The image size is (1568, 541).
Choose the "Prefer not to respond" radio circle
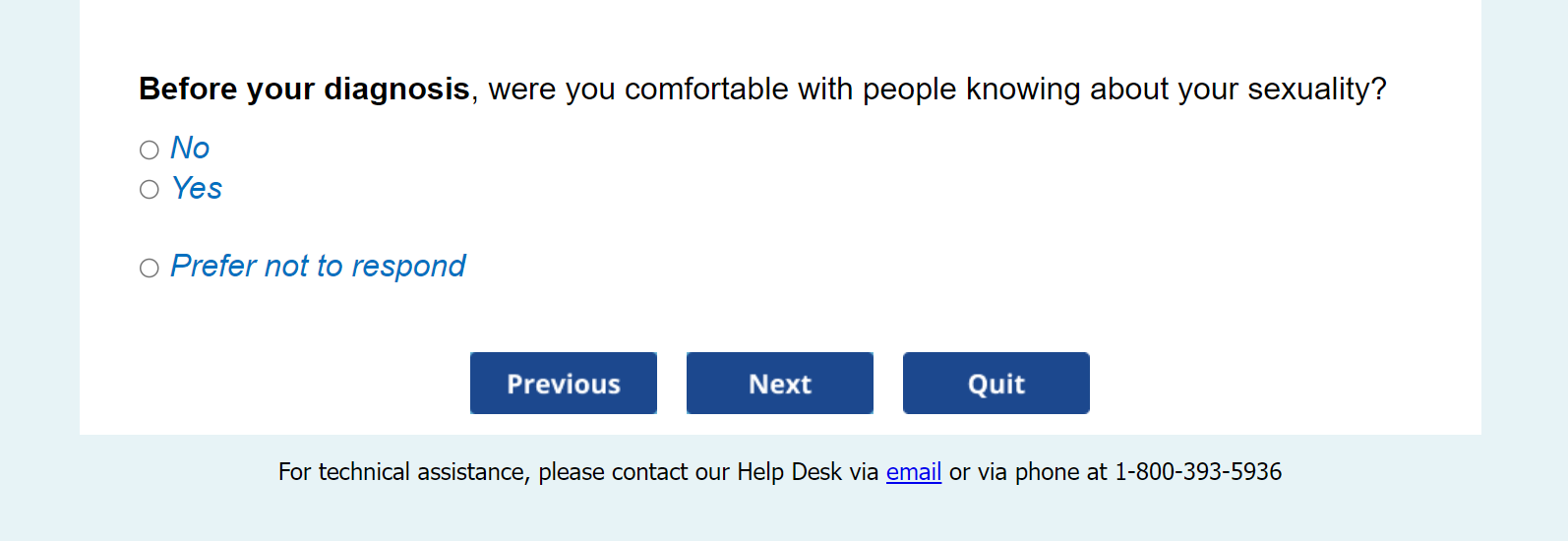150,268
